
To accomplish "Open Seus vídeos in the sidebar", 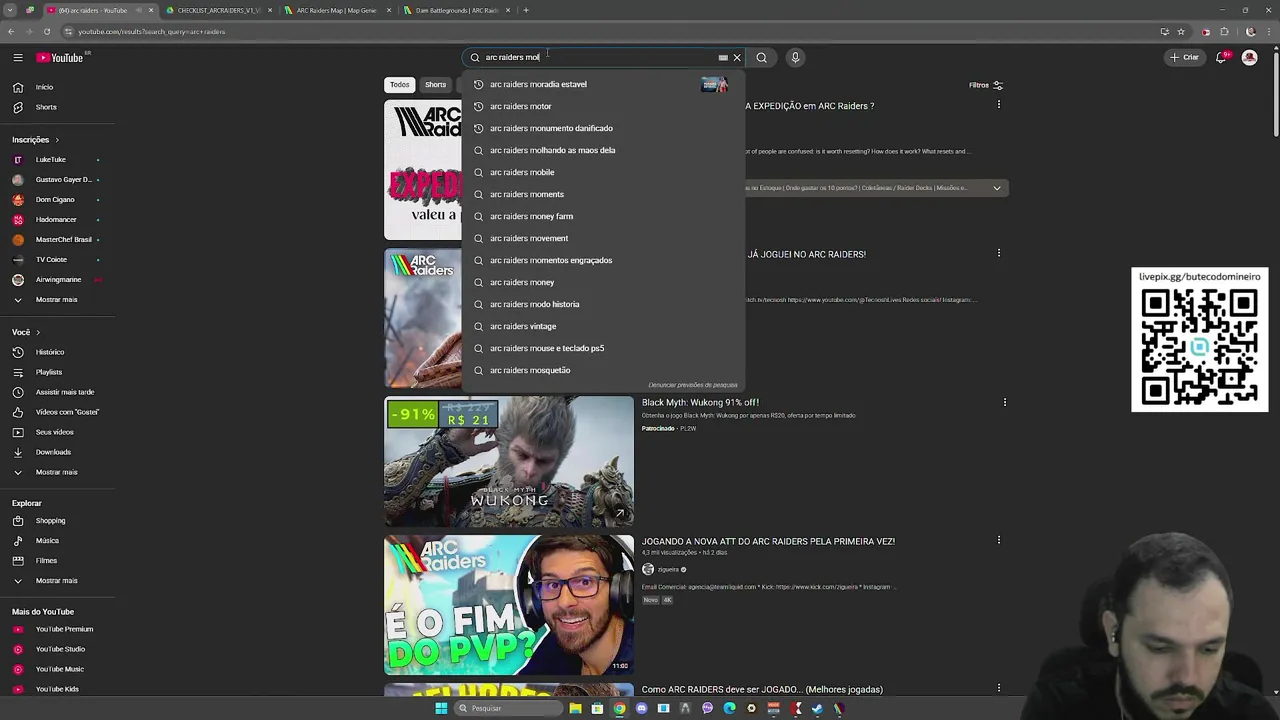I will point(56,432).
